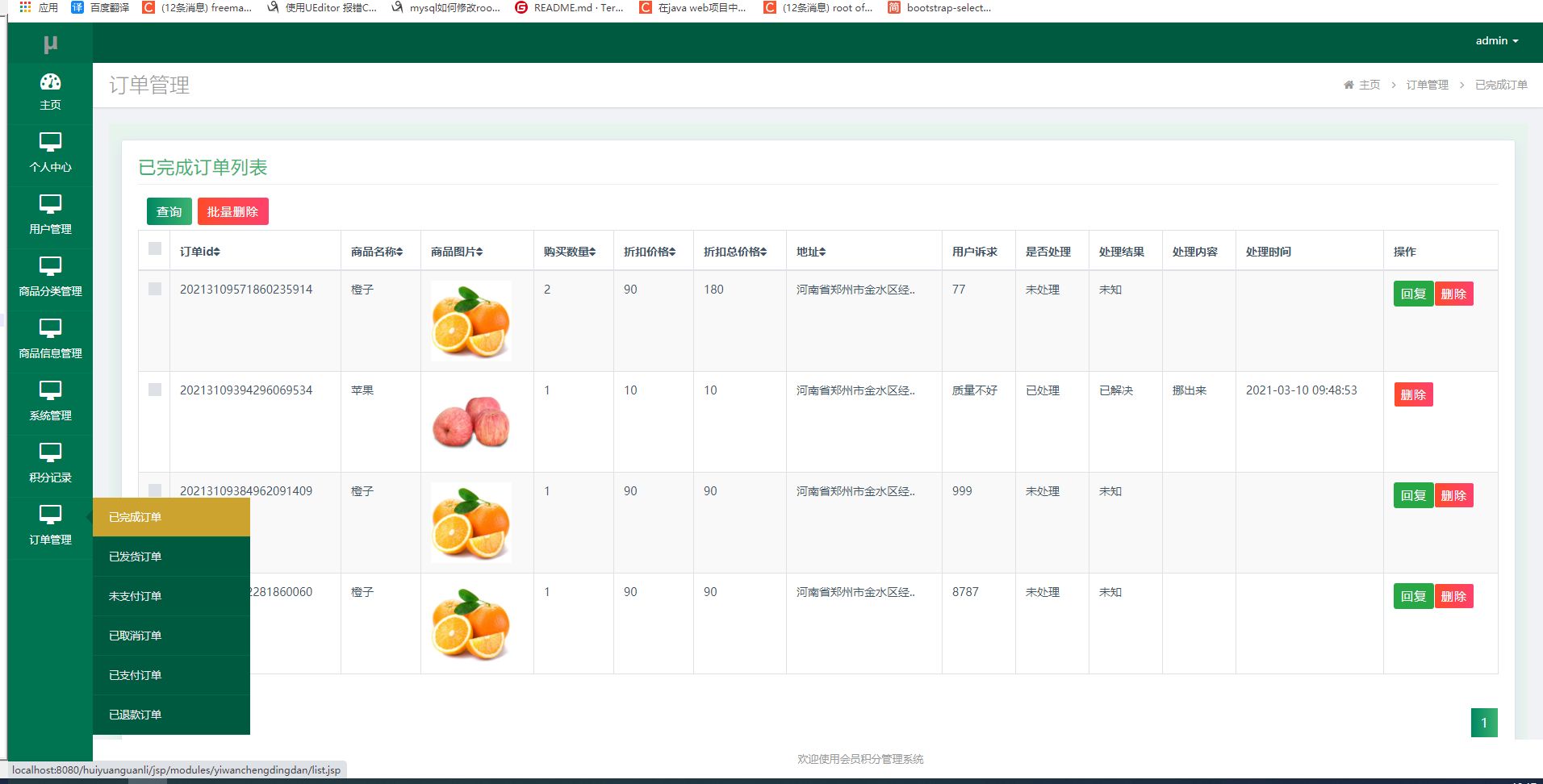
Task: Sort by 购买数量 column
Action: (569, 252)
